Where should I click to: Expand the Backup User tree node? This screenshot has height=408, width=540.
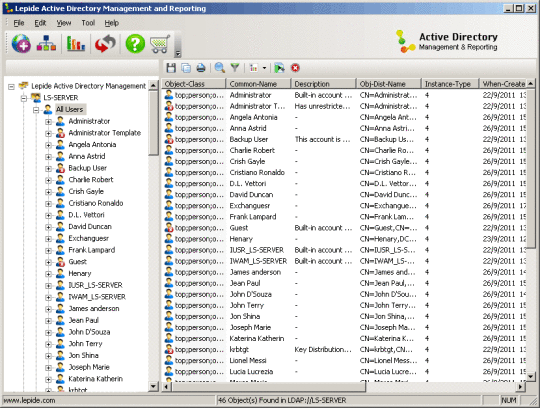click(48, 169)
